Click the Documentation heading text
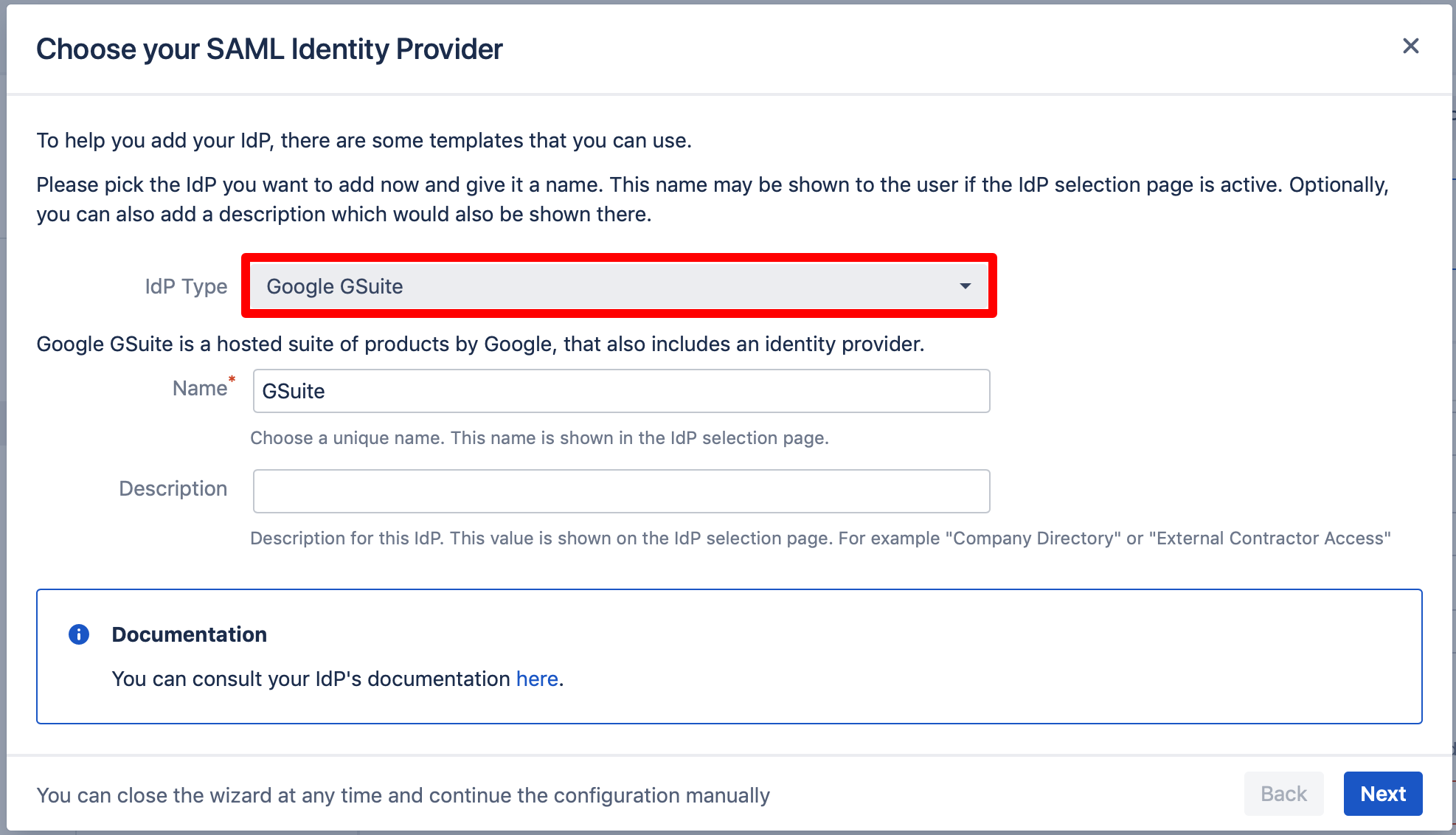The image size is (1456, 835). (190, 634)
